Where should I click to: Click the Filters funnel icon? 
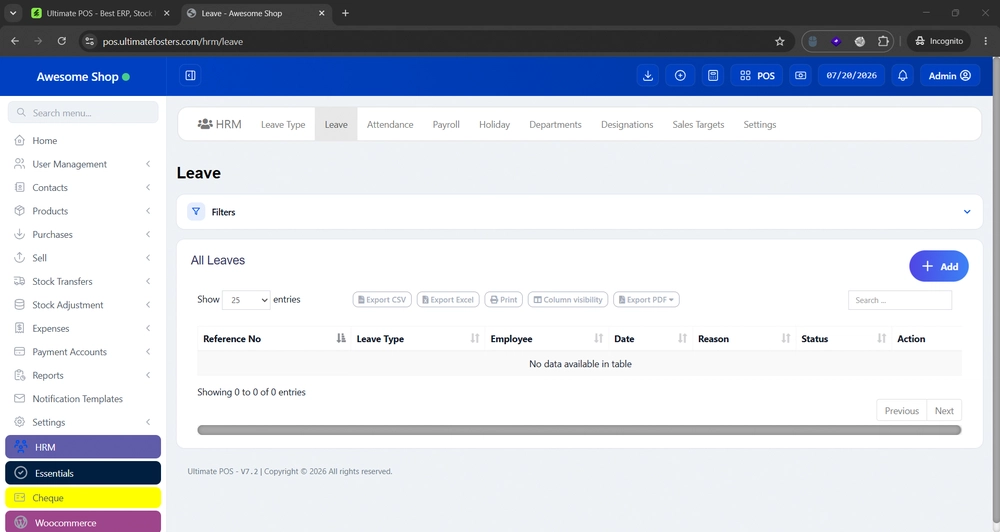coord(196,212)
